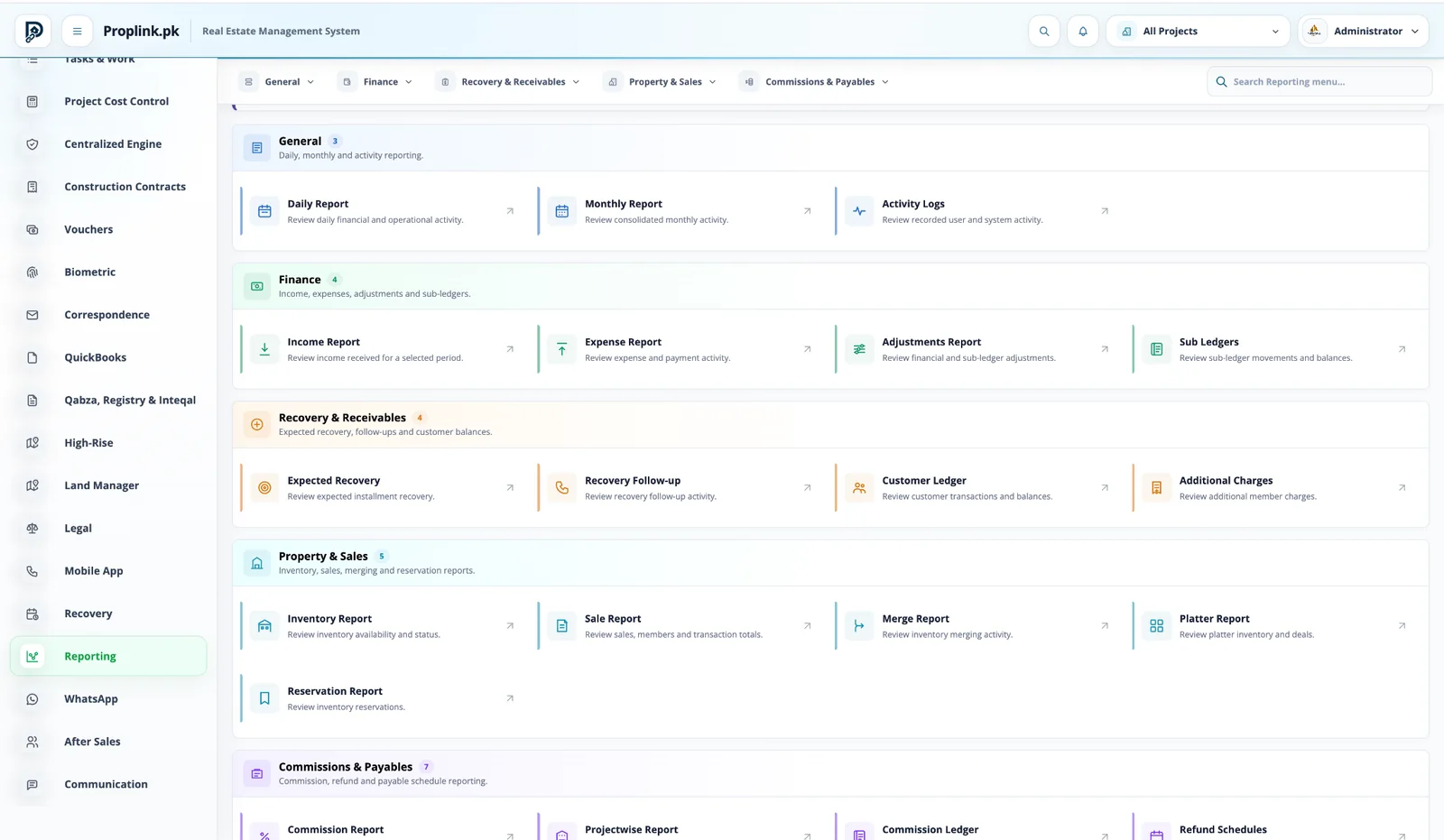Screen dimensions: 1444x840
Task: Click the Merge Report branch icon
Action: pos(859,626)
